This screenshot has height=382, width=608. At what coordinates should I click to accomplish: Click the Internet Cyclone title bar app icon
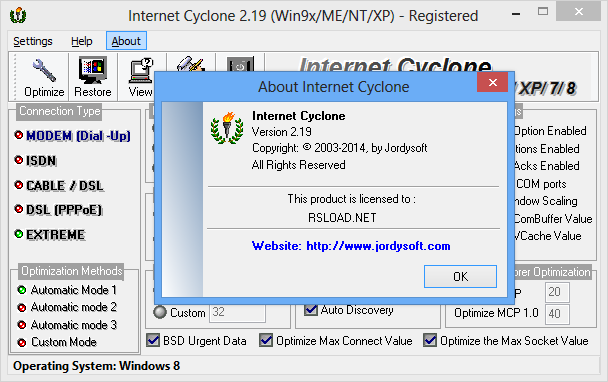tap(18, 16)
